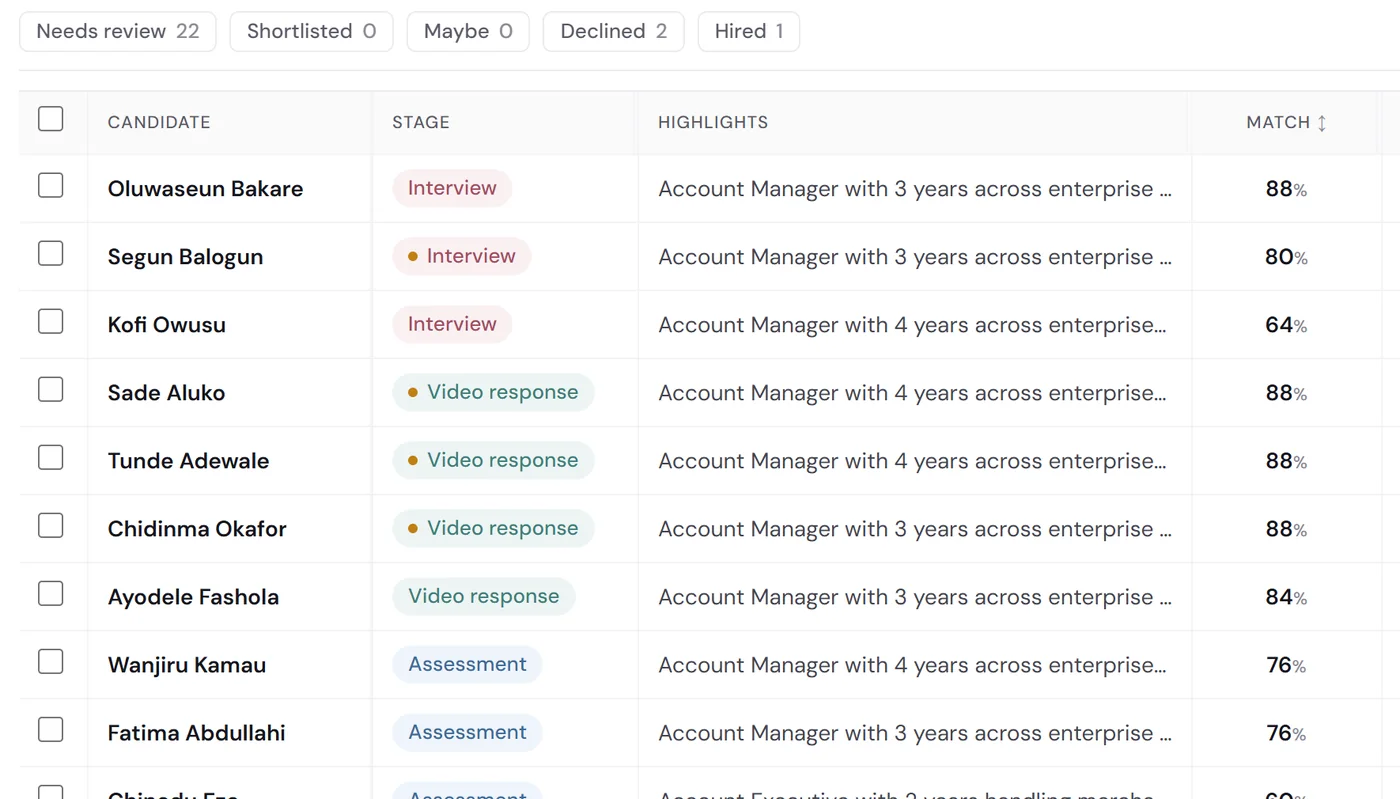Viewport: 1400px width, 799px height.
Task: Click the 80% match score for Segun Balogun
Action: 1286,257
